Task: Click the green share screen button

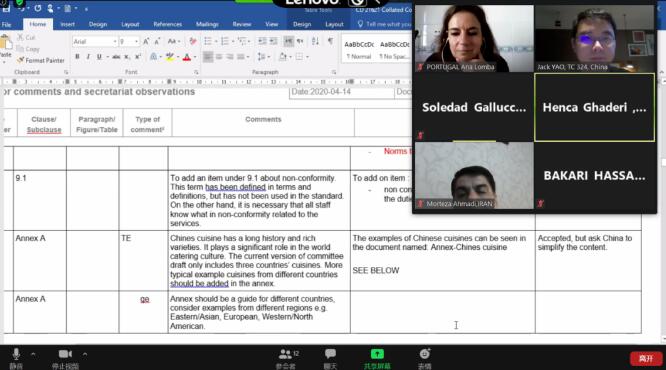Action: (377, 358)
